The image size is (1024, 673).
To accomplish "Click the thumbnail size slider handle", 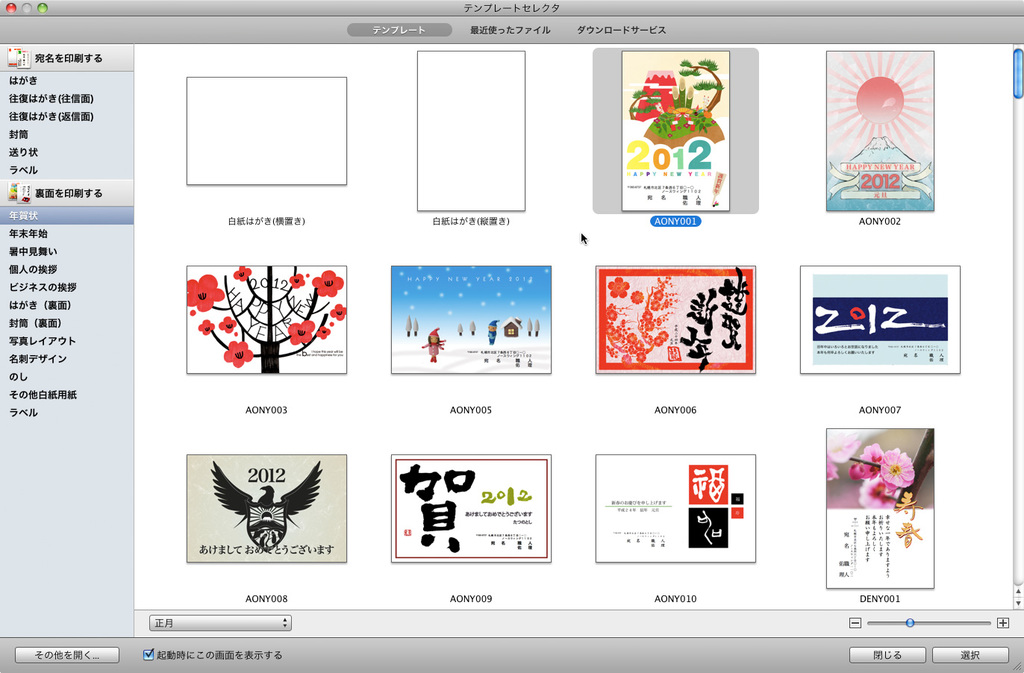I will point(910,623).
